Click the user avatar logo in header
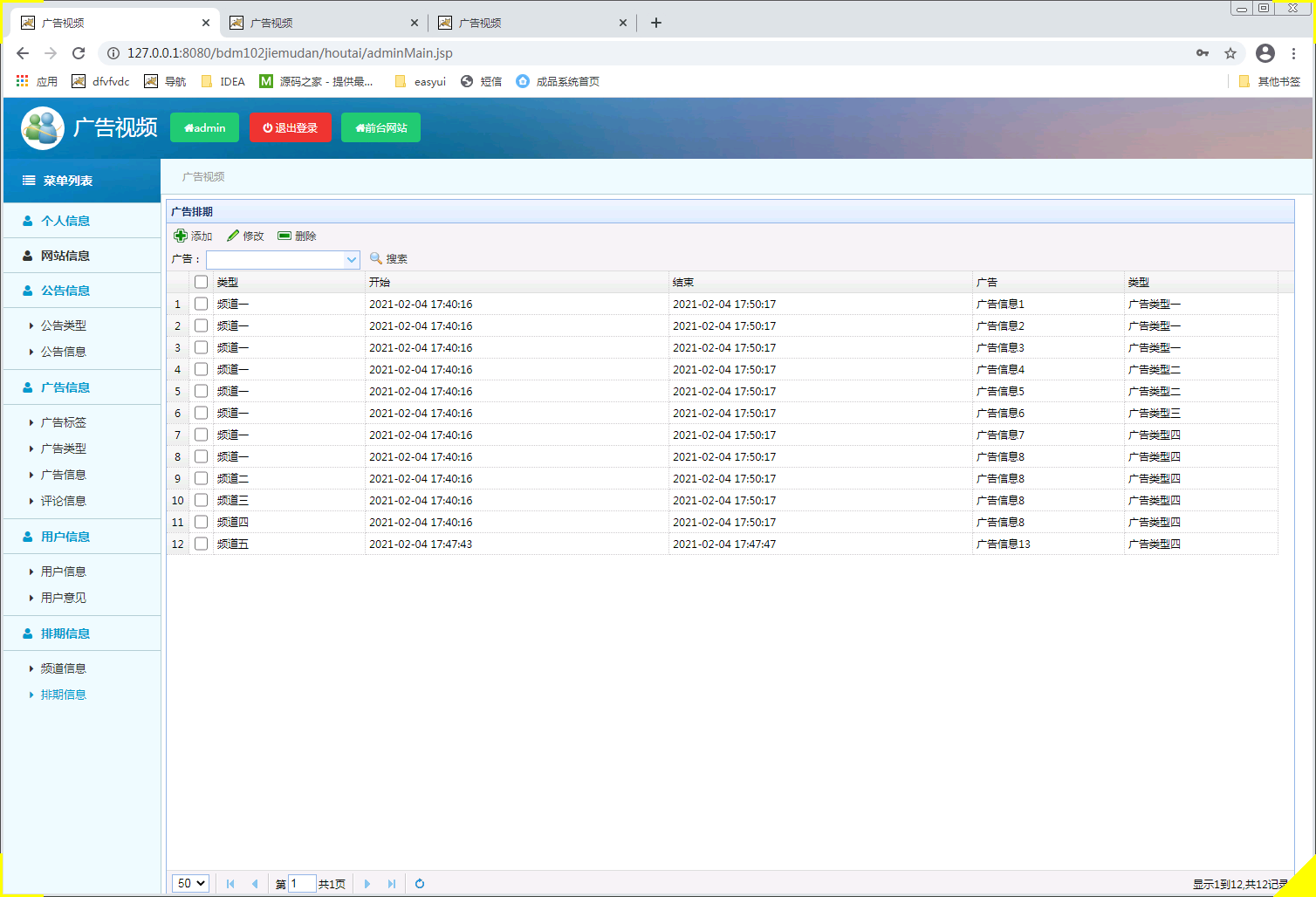The image size is (1316, 897). 43,128
